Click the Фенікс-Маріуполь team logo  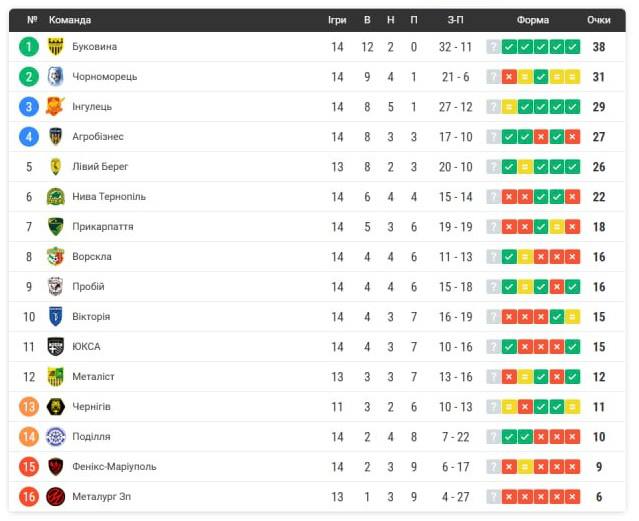coord(55,466)
